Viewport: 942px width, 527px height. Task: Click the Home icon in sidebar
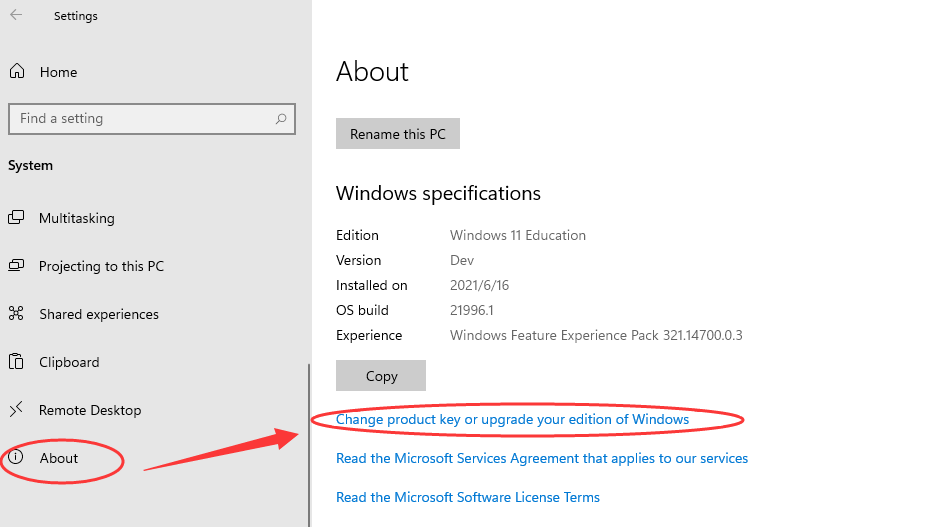(16, 72)
